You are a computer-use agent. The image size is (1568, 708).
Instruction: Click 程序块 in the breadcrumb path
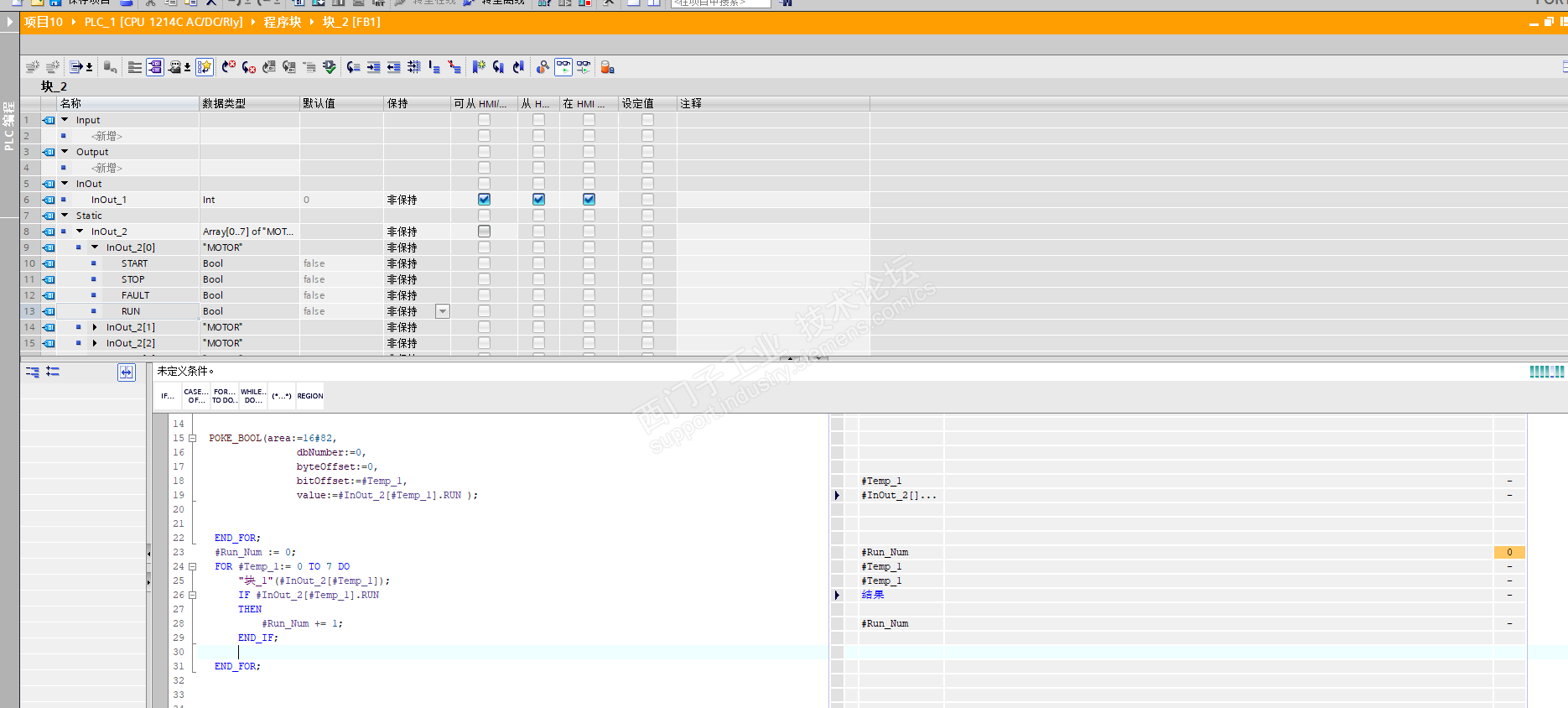coord(282,22)
